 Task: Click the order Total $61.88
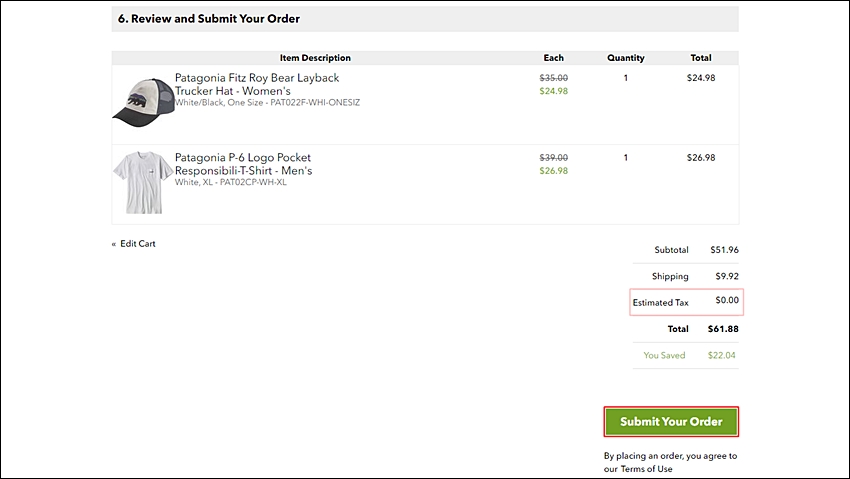[723, 329]
